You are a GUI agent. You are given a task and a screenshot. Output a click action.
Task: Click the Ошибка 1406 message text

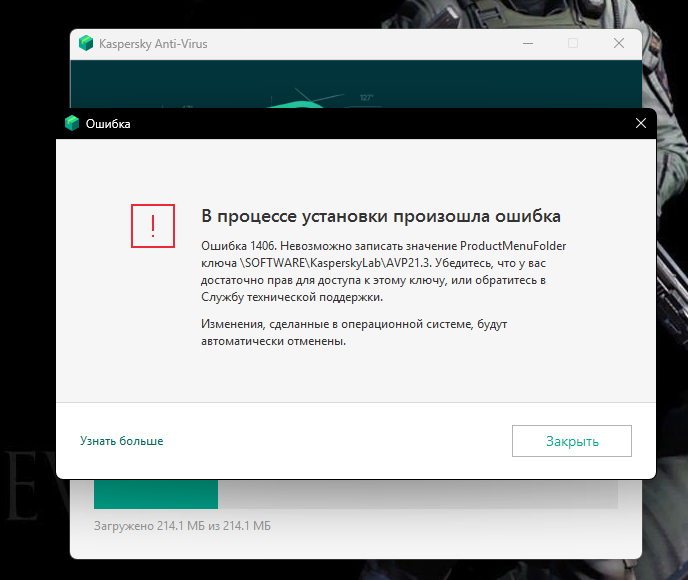tap(383, 271)
